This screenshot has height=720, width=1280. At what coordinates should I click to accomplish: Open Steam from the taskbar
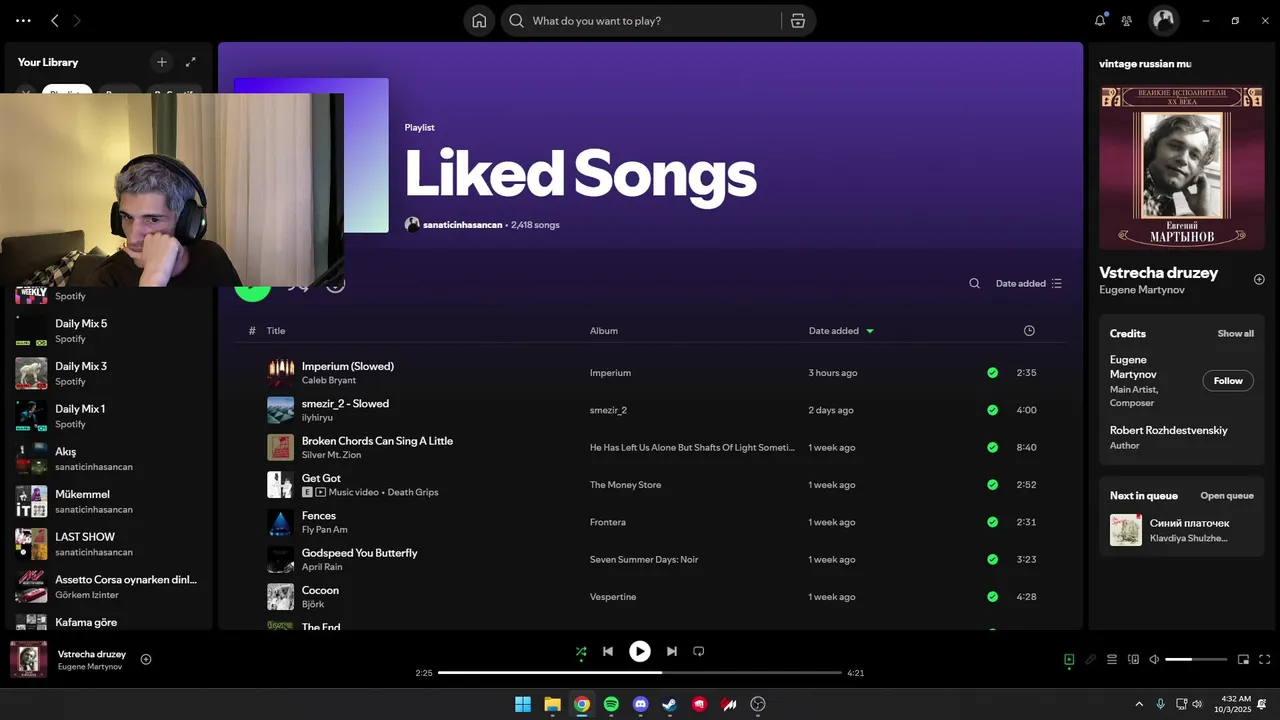click(x=670, y=704)
